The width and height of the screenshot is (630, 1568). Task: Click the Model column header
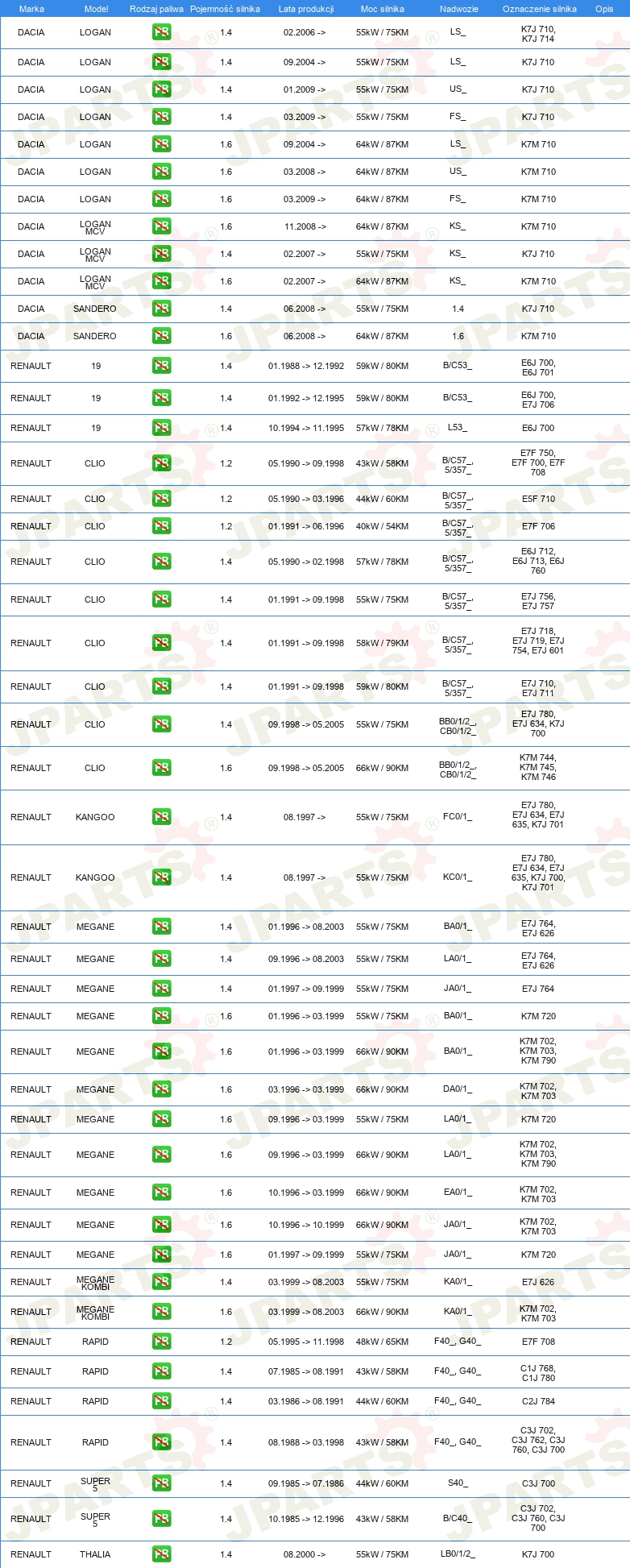96,9
